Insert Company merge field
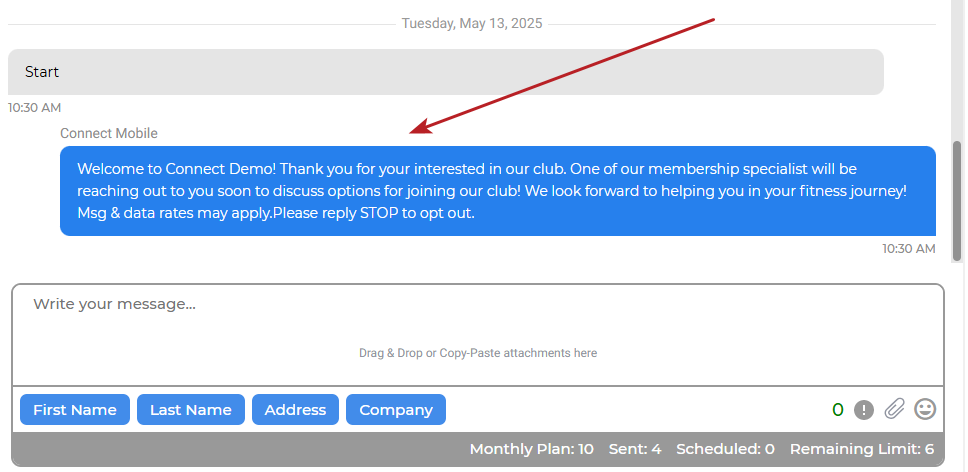968x472 pixels. pyautogui.click(x=396, y=410)
